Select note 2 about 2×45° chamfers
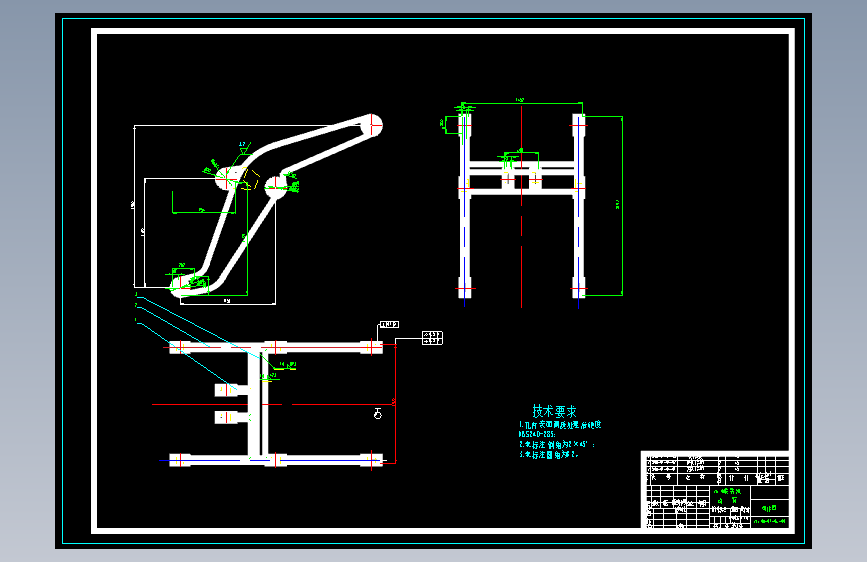The height and width of the screenshot is (562, 867). (x=556, y=444)
